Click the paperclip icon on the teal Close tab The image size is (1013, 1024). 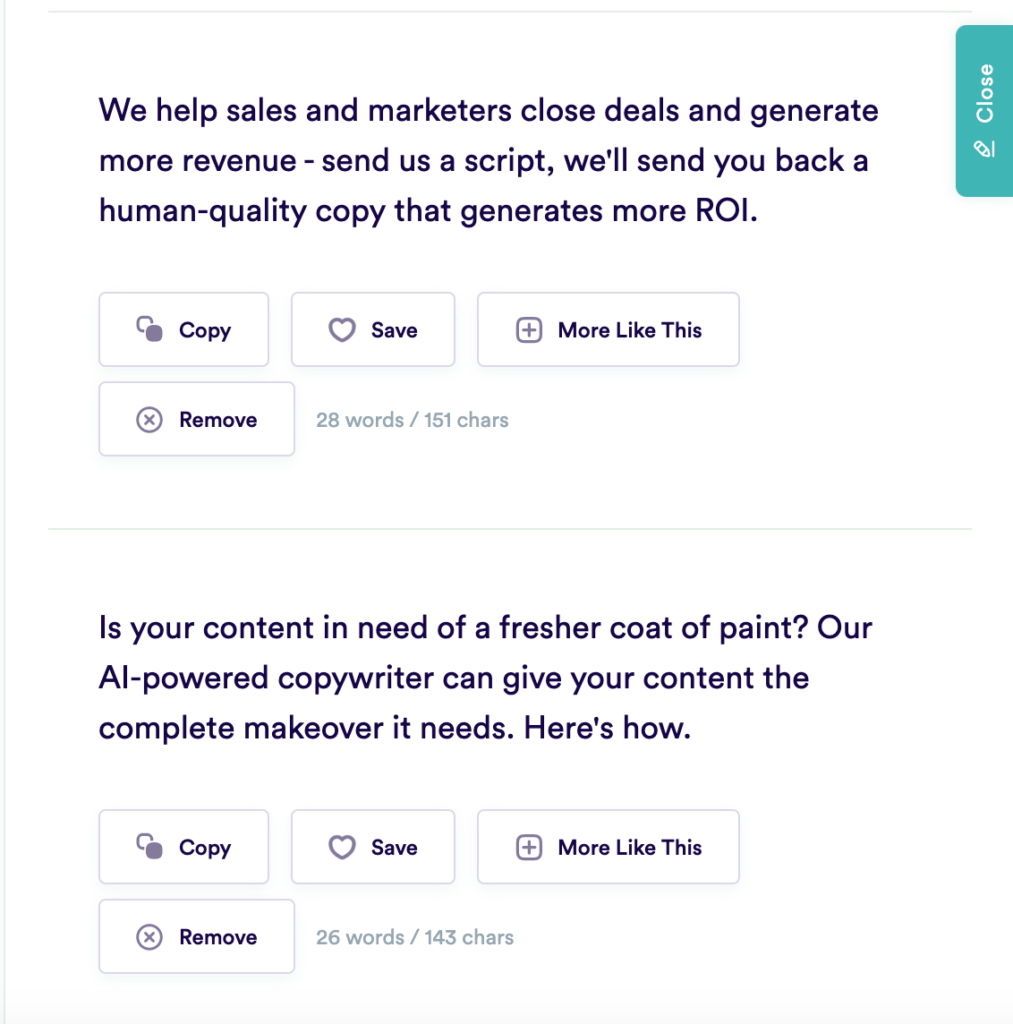(x=984, y=146)
